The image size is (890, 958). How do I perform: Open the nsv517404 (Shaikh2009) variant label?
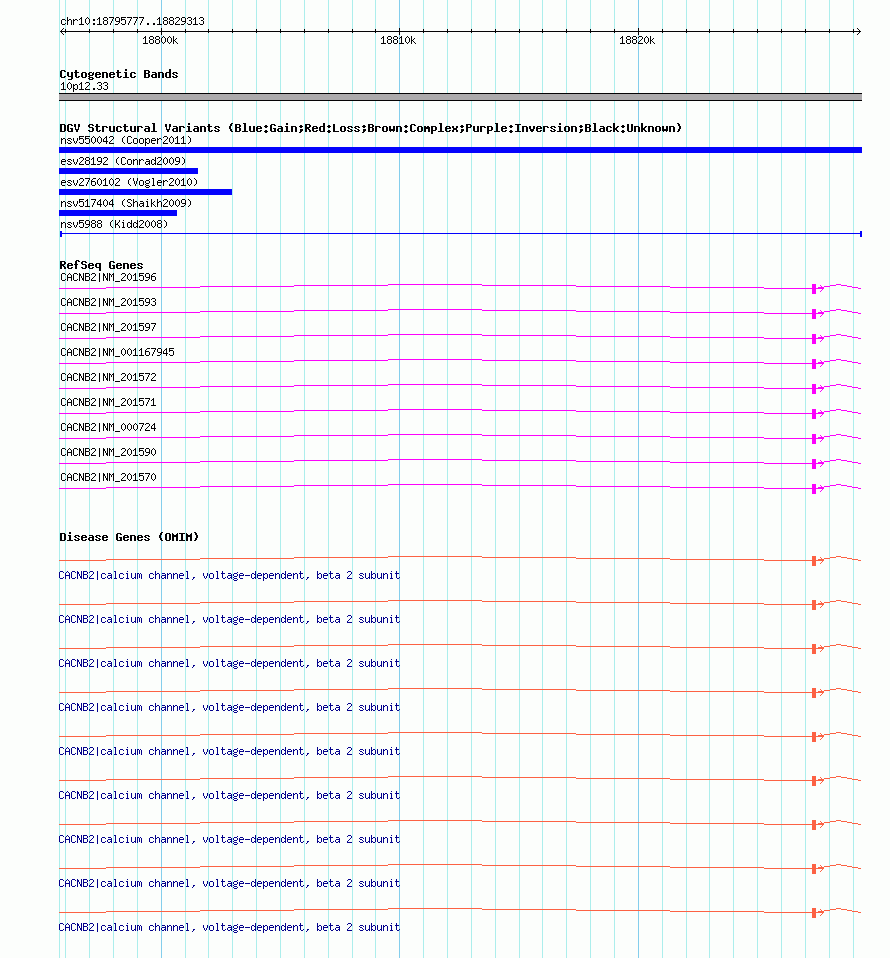(126, 203)
